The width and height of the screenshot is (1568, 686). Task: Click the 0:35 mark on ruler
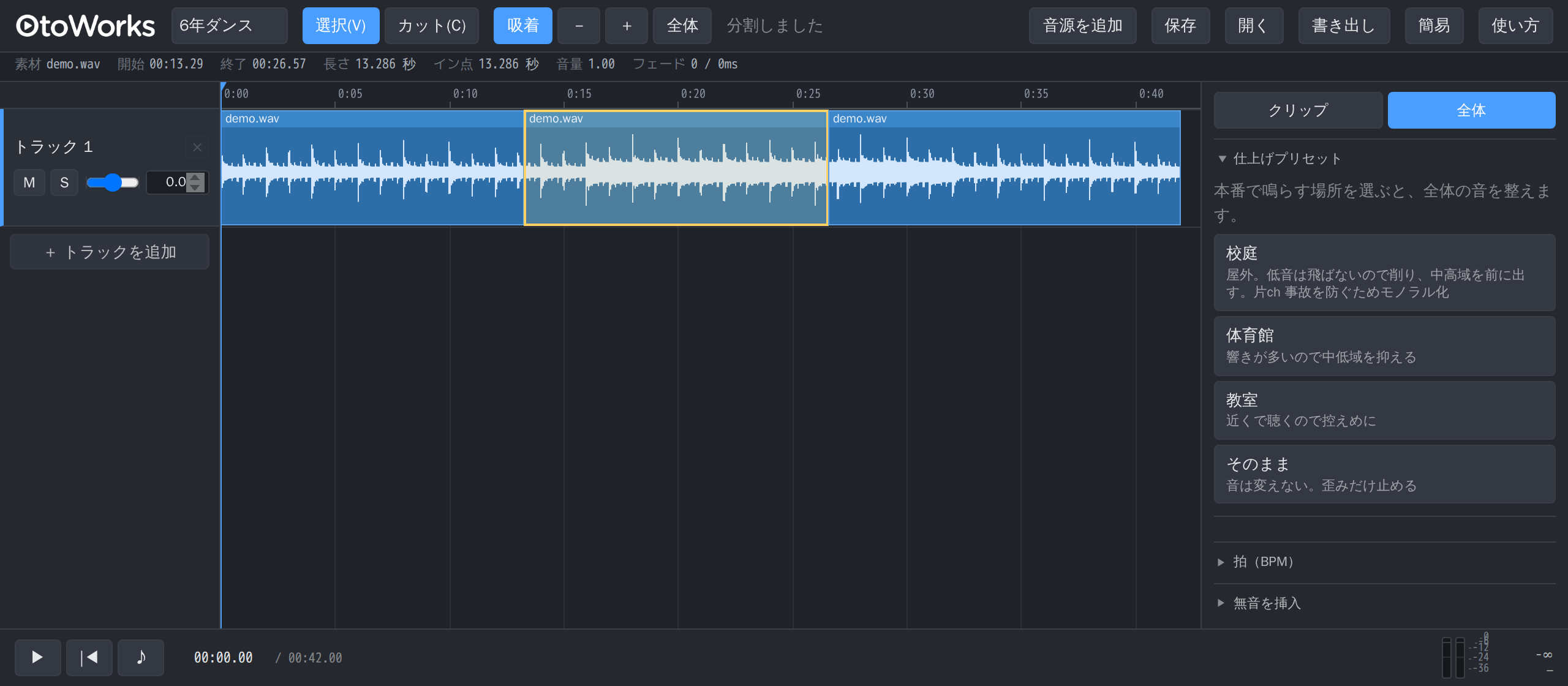[x=1036, y=94]
